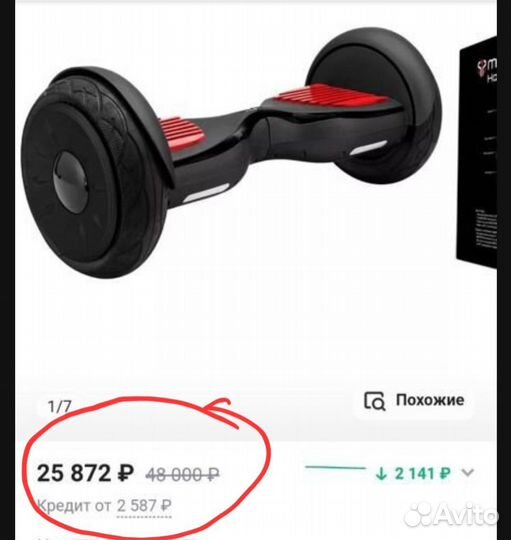The height and width of the screenshot is (540, 511).
Task: Click the image search icon beside Похожие
Action: [374, 401]
